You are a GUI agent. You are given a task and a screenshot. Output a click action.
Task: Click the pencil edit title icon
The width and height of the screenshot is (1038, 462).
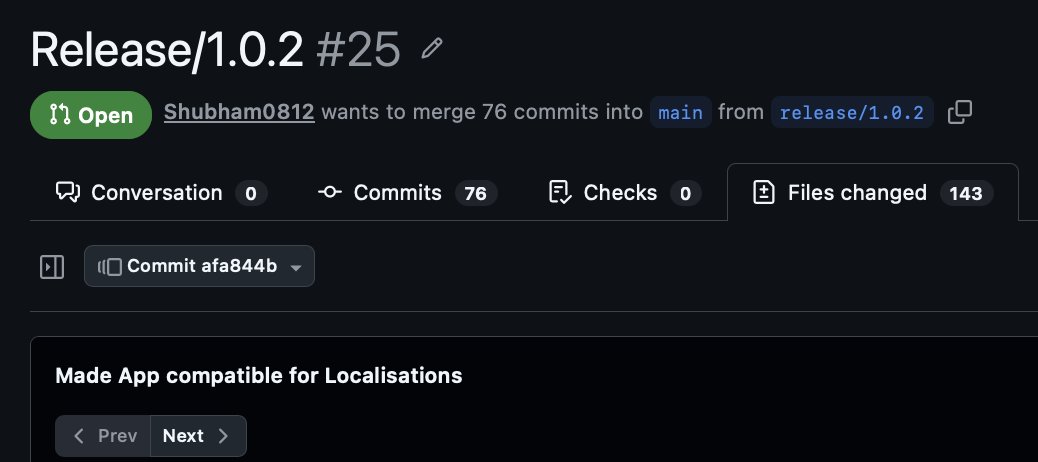pyautogui.click(x=432, y=49)
